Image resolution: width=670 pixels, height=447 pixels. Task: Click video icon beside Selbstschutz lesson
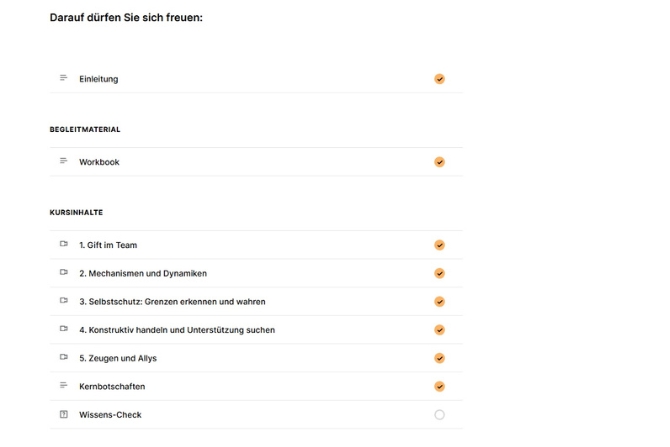coord(63,301)
